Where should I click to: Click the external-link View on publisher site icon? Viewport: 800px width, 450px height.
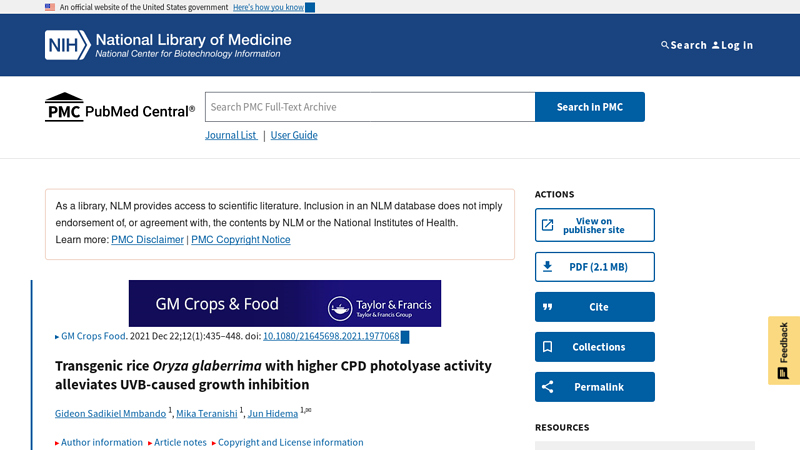pos(547,226)
